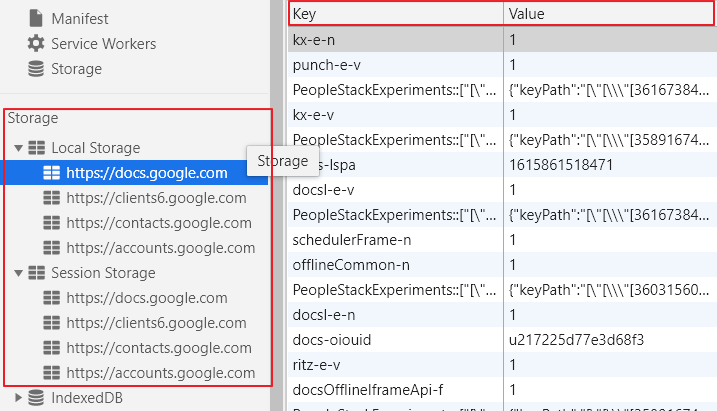Select Session Storage https://docs.google.com
This screenshot has height=411, width=717.
tap(147, 298)
